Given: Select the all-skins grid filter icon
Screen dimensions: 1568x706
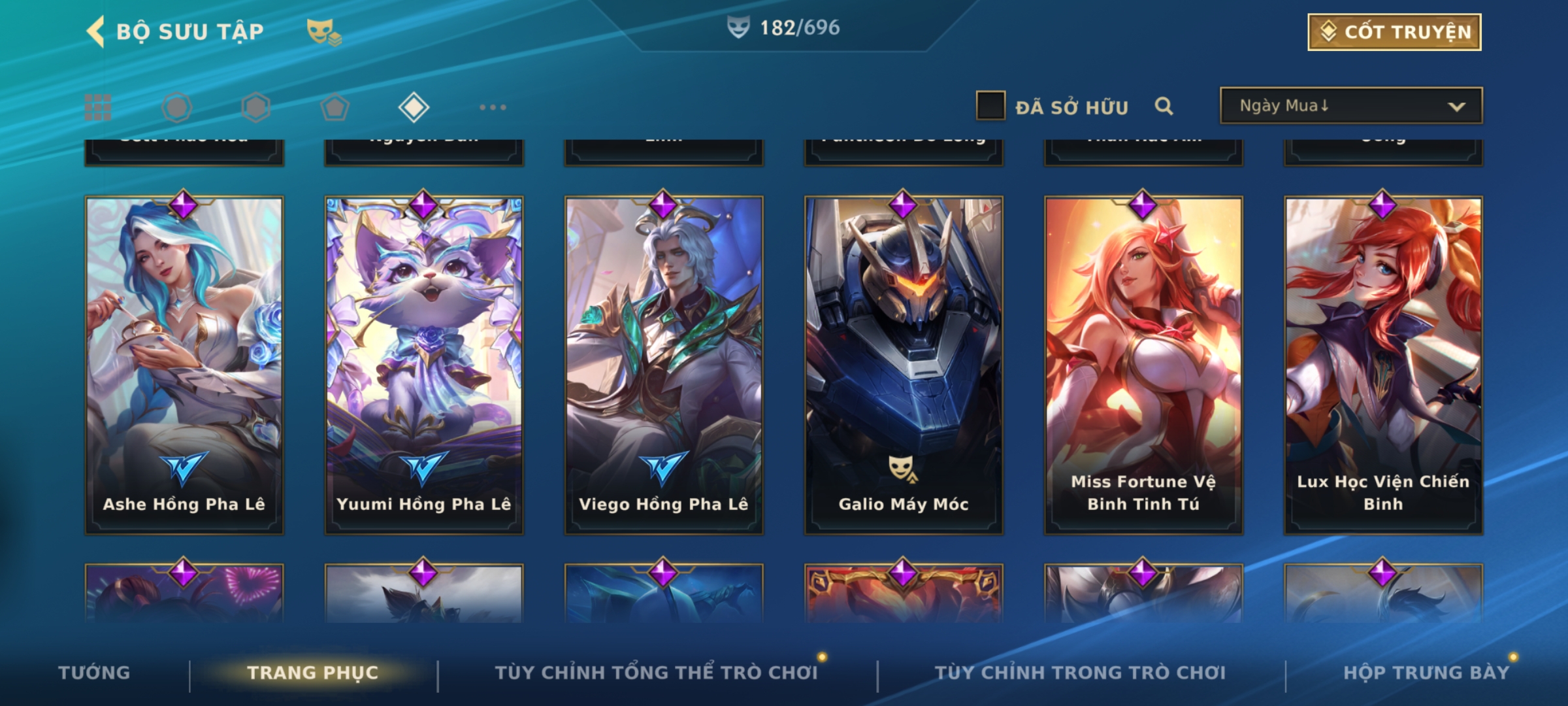Looking at the screenshot, I should click(x=98, y=107).
